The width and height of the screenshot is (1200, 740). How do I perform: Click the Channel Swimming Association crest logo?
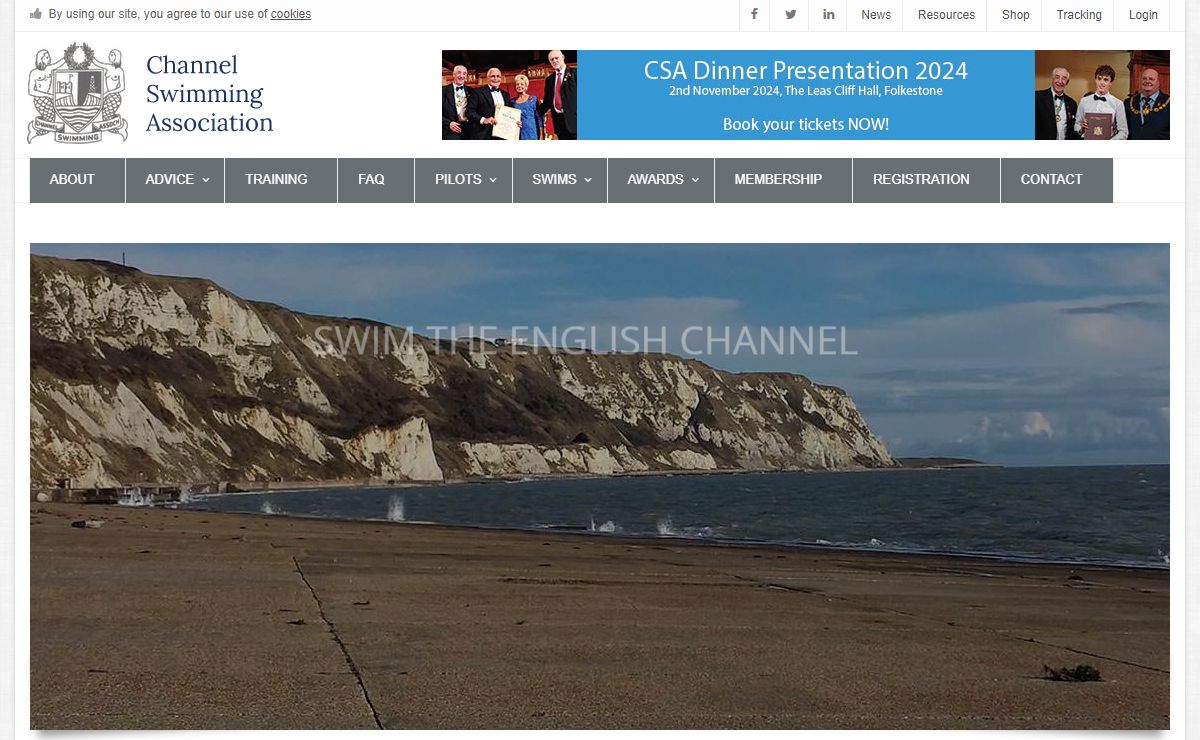77,94
